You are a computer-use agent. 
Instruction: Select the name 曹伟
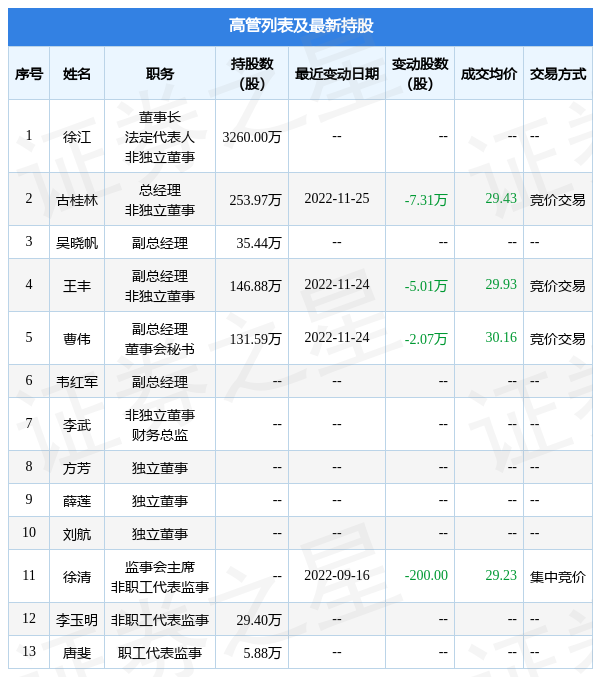point(77,339)
